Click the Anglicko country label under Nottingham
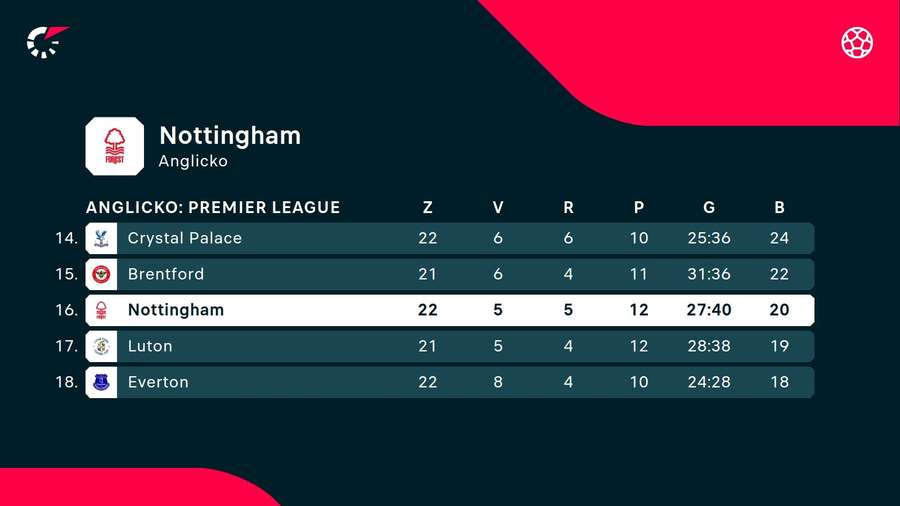Image resolution: width=900 pixels, height=506 pixels. click(x=193, y=161)
